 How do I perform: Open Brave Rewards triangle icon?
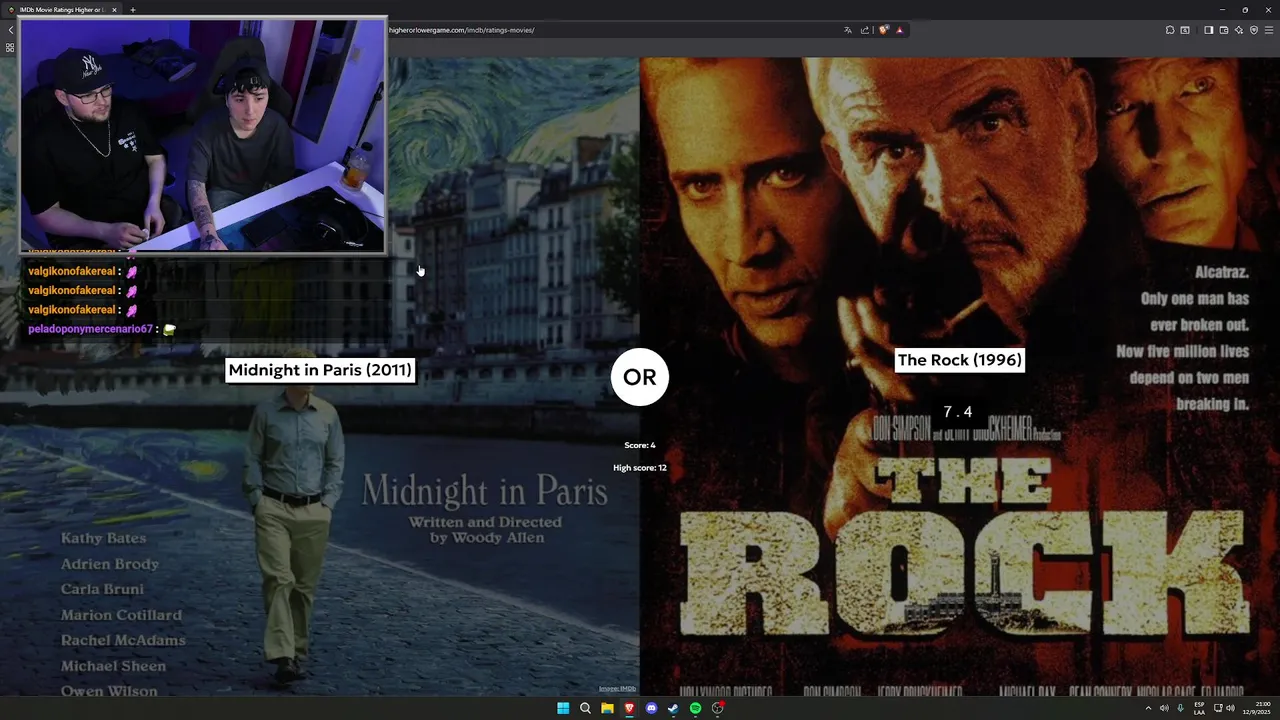[899, 30]
